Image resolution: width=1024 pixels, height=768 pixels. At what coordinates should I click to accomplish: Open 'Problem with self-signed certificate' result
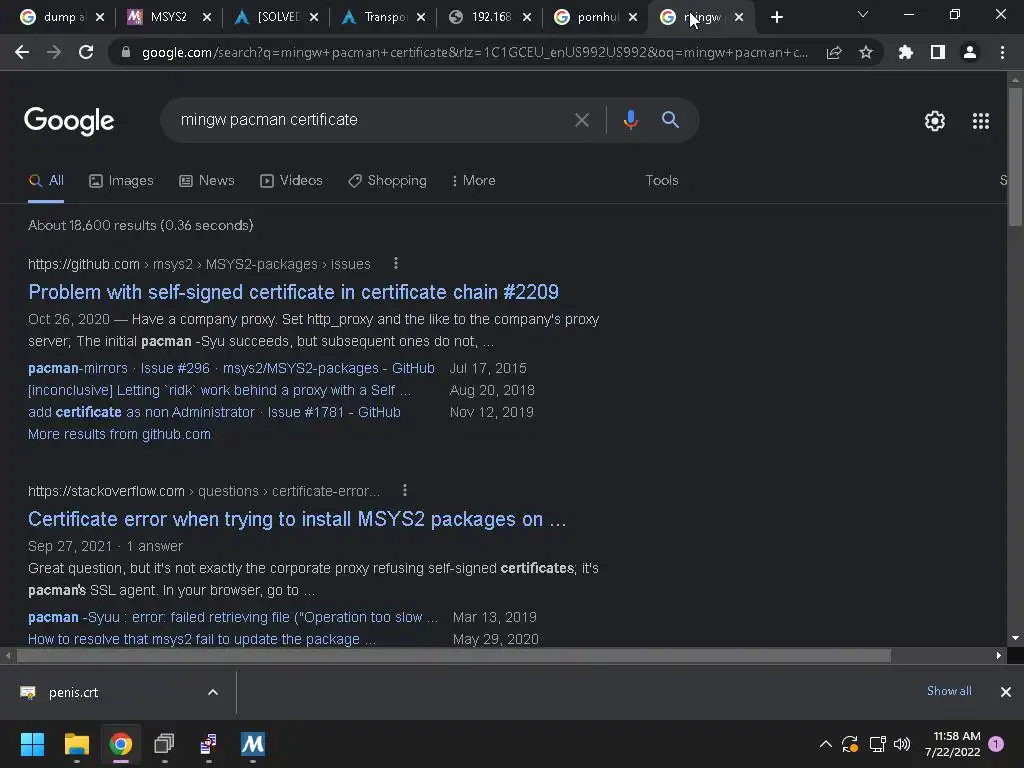[x=293, y=292]
